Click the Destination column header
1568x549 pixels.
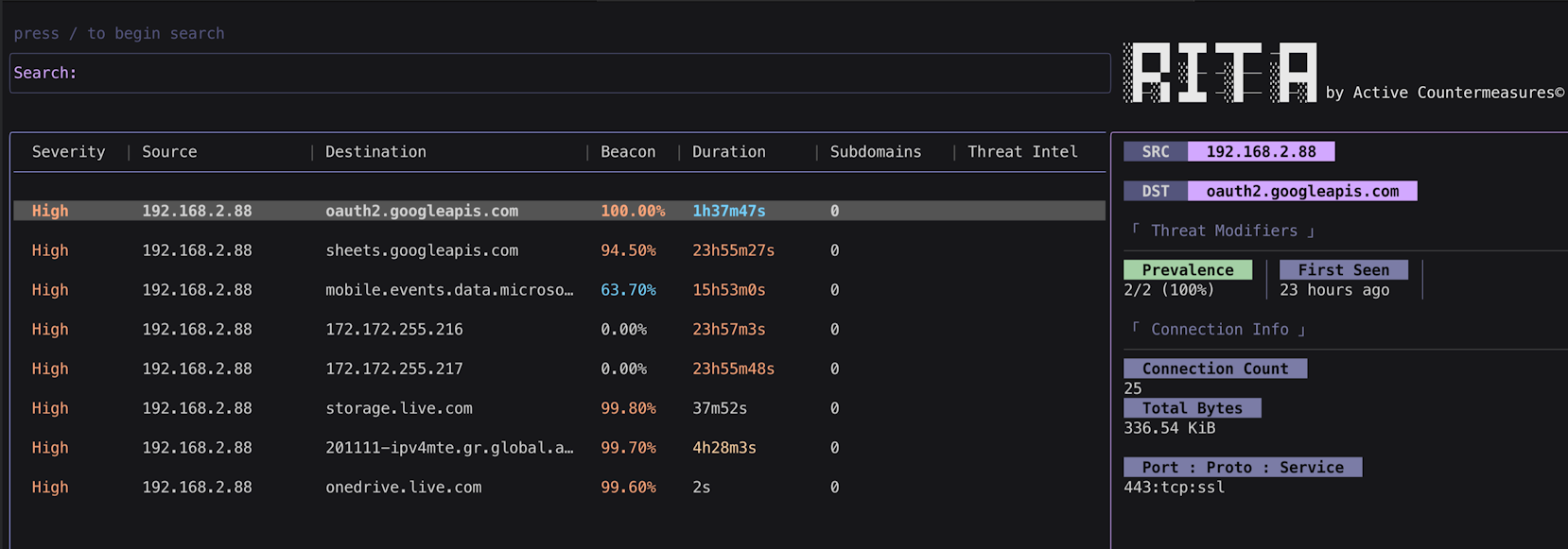pyautogui.click(x=375, y=152)
